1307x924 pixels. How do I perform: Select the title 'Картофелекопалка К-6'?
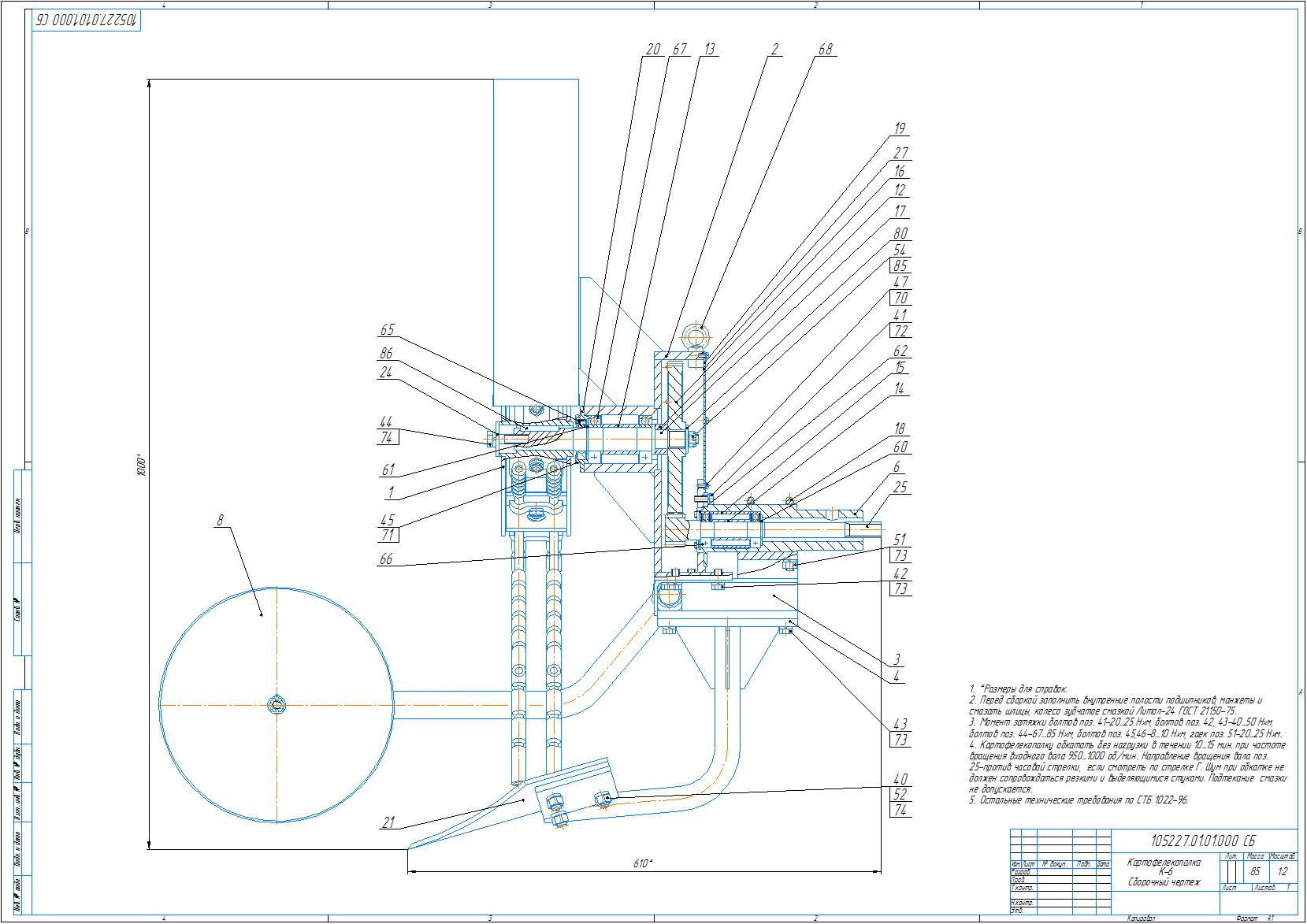point(1164,866)
